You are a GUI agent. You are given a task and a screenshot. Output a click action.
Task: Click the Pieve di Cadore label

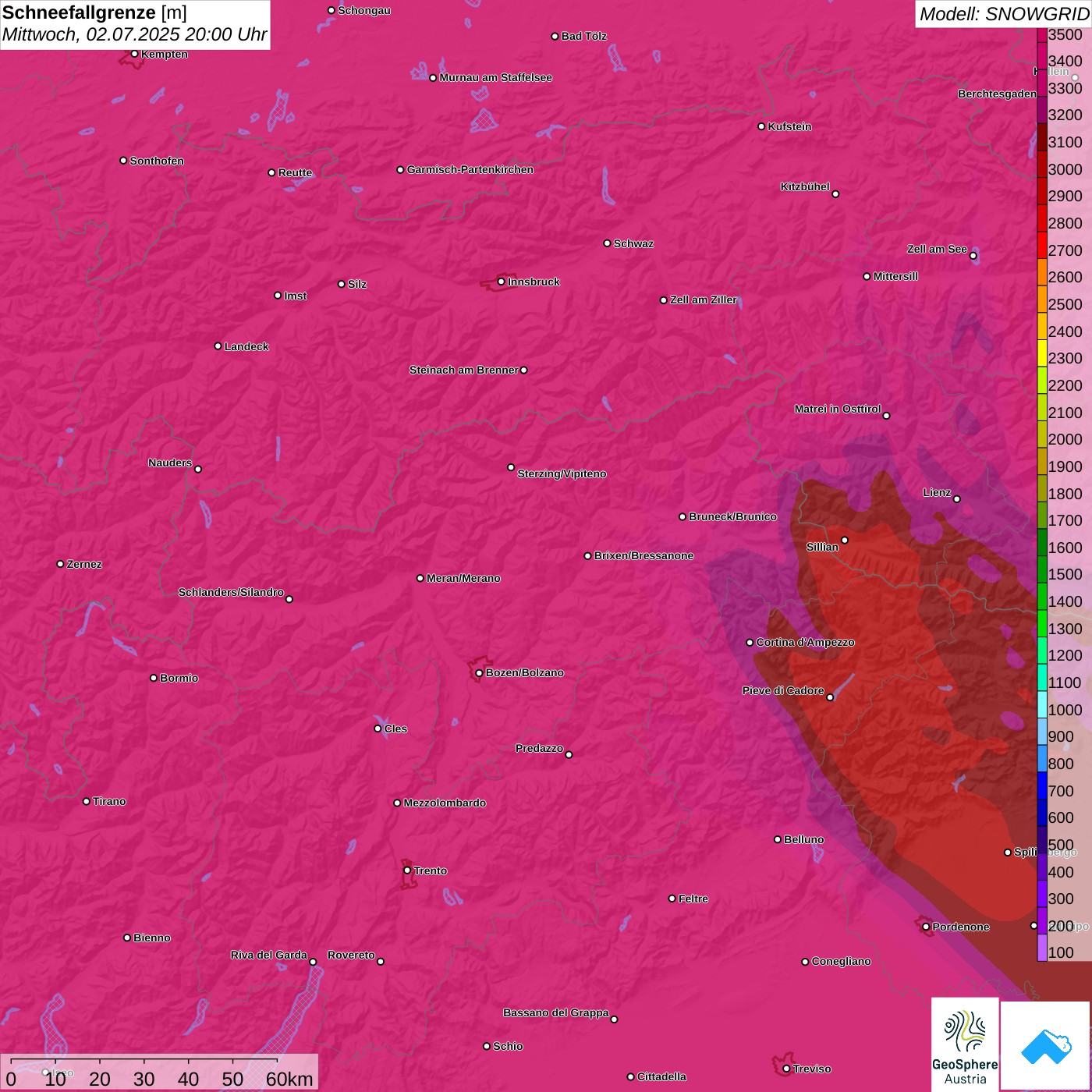[x=783, y=690]
